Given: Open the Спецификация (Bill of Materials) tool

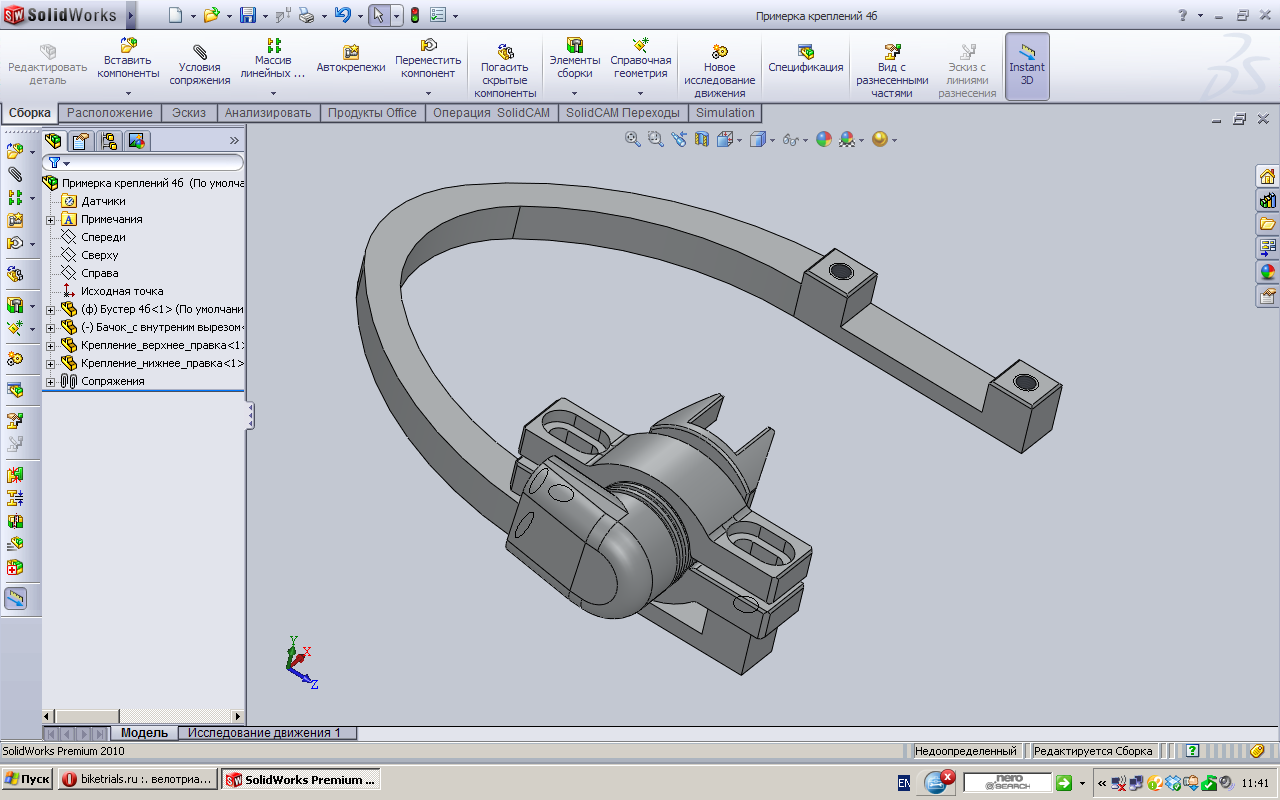Looking at the screenshot, I should [805, 59].
